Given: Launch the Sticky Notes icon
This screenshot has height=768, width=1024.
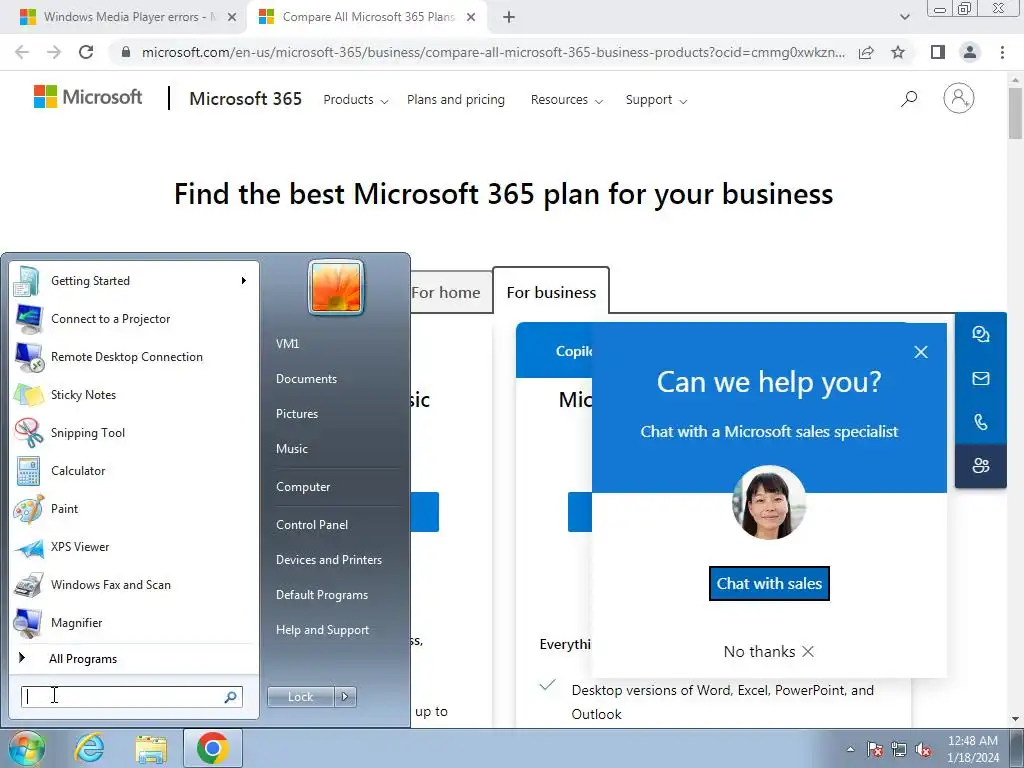Looking at the screenshot, I should click(x=27, y=394).
